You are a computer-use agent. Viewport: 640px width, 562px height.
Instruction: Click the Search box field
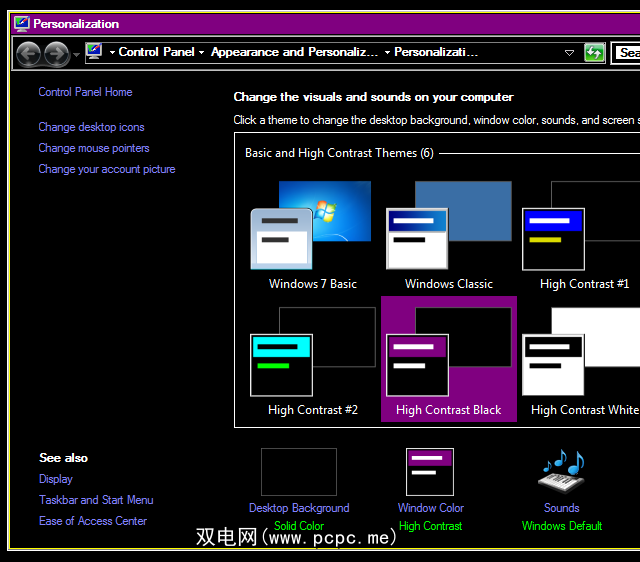pos(626,53)
